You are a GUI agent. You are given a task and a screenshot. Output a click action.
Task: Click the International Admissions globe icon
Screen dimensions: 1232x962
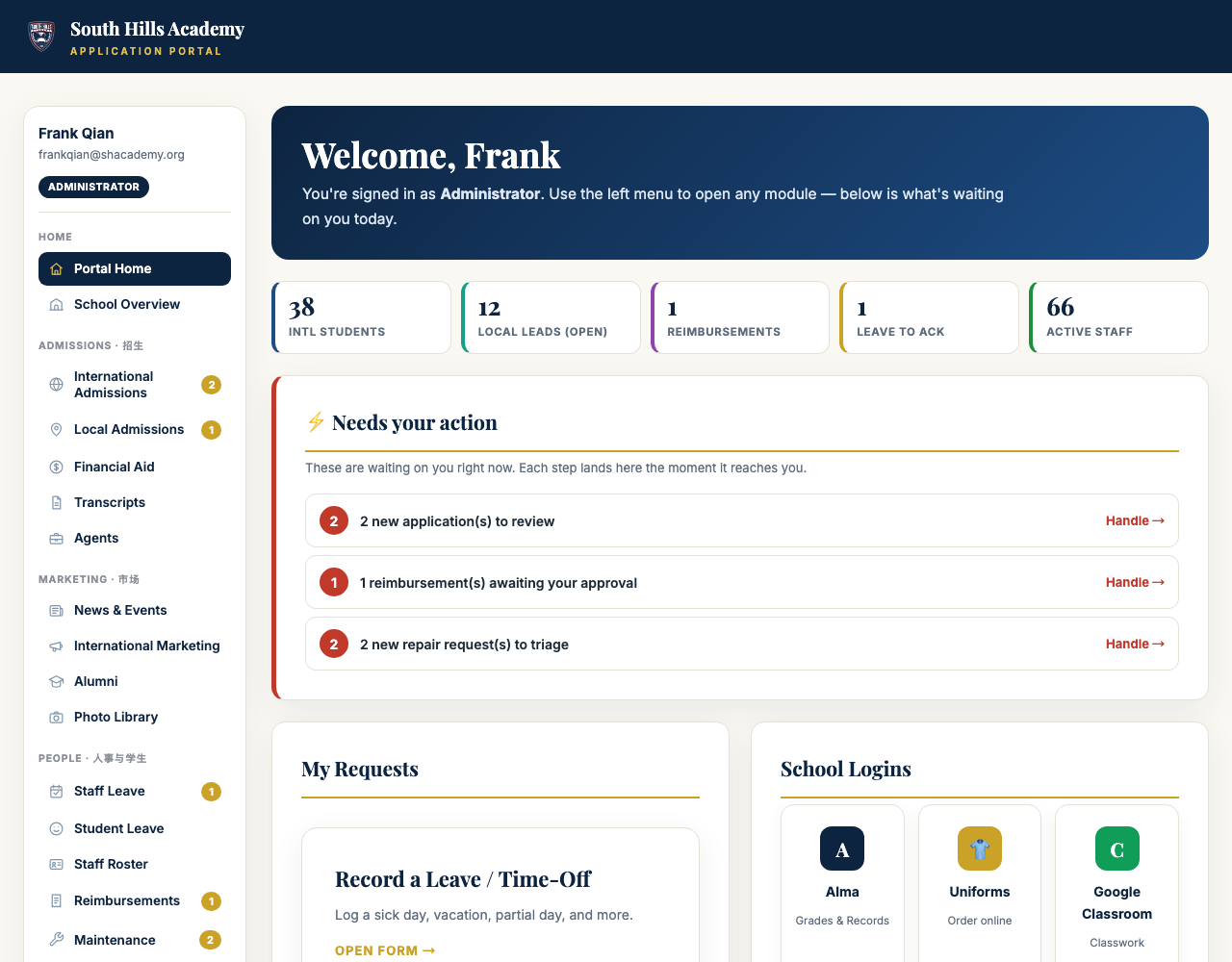click(56, 385)
